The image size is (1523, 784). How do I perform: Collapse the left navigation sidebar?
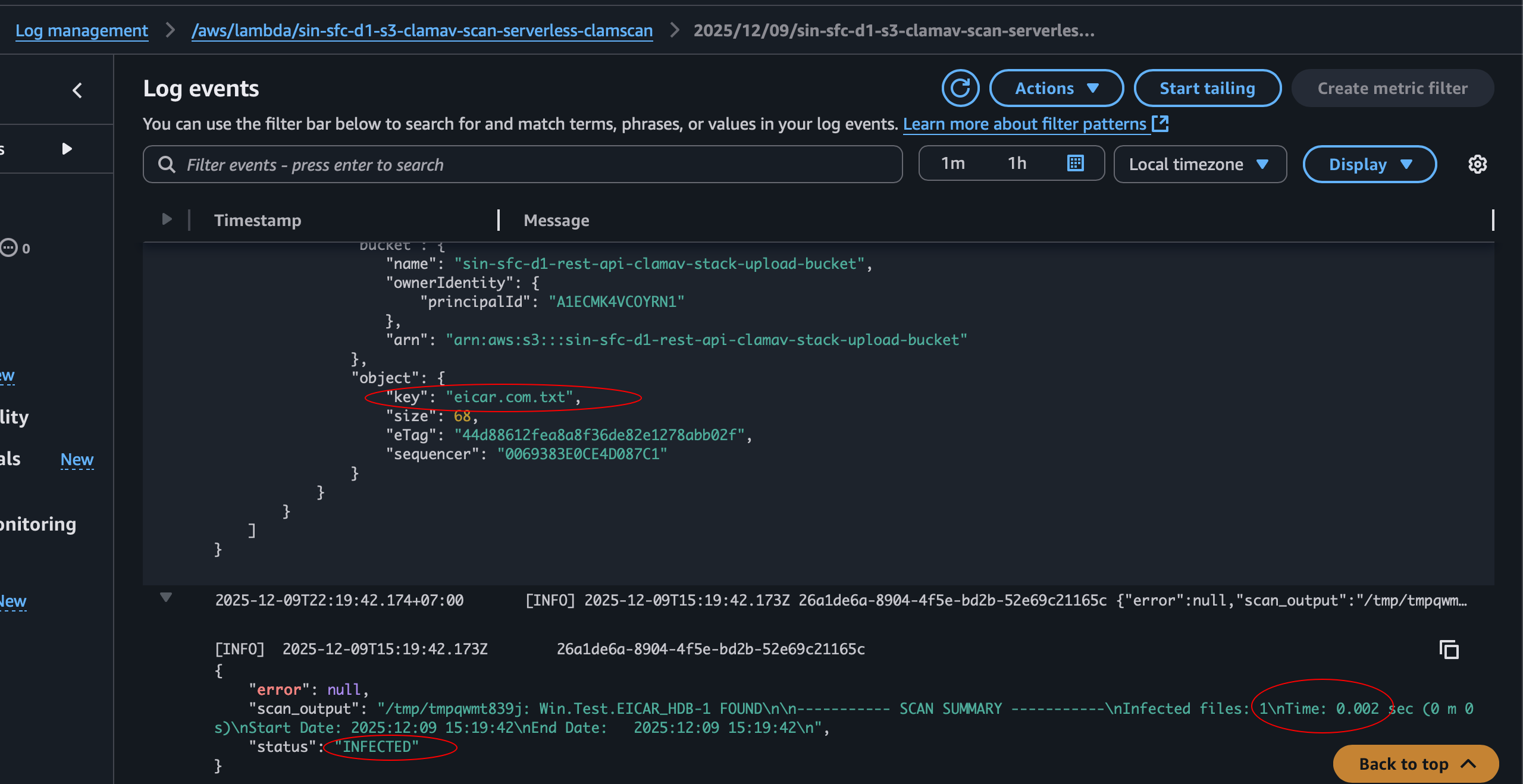click(77, 90)
